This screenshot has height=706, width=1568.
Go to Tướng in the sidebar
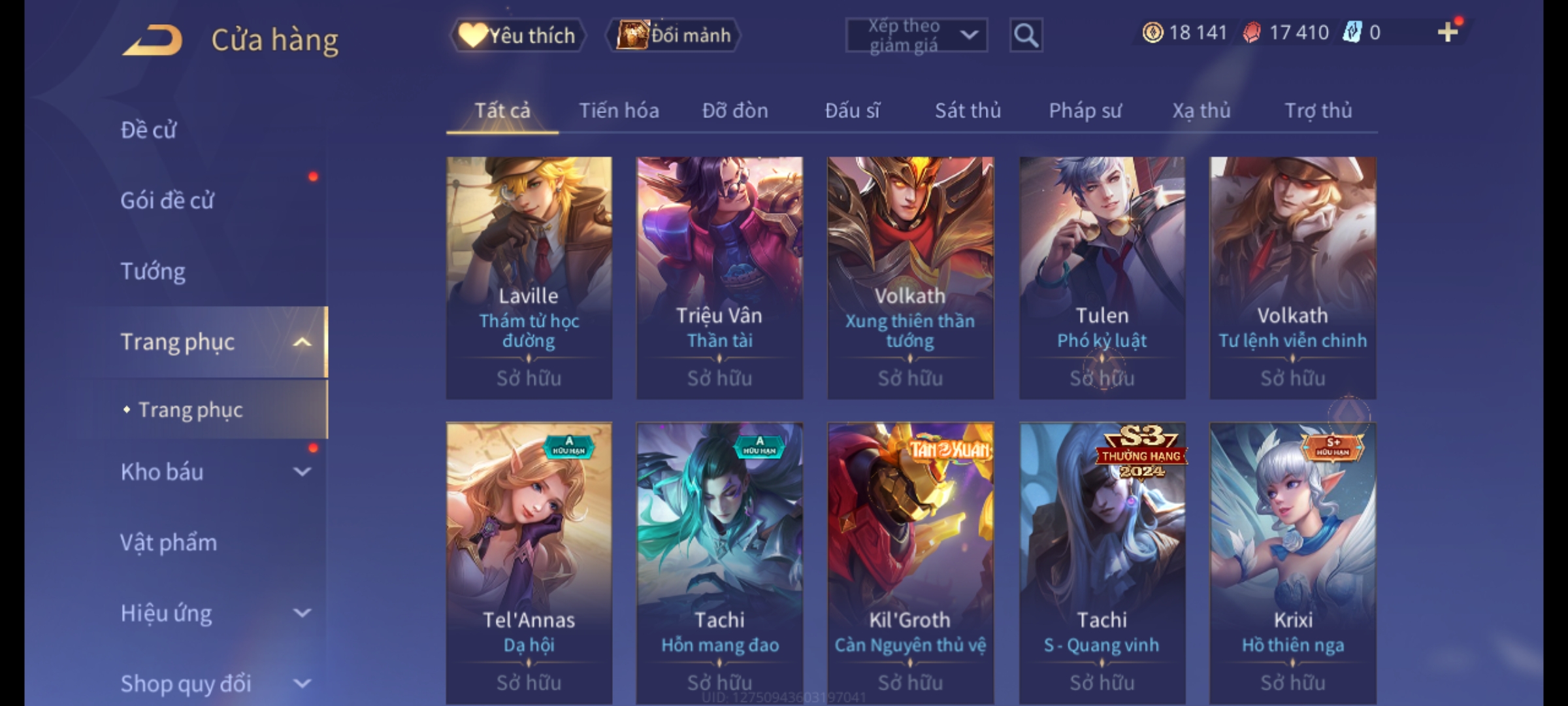pyautogui.click(x=153, y=271)
